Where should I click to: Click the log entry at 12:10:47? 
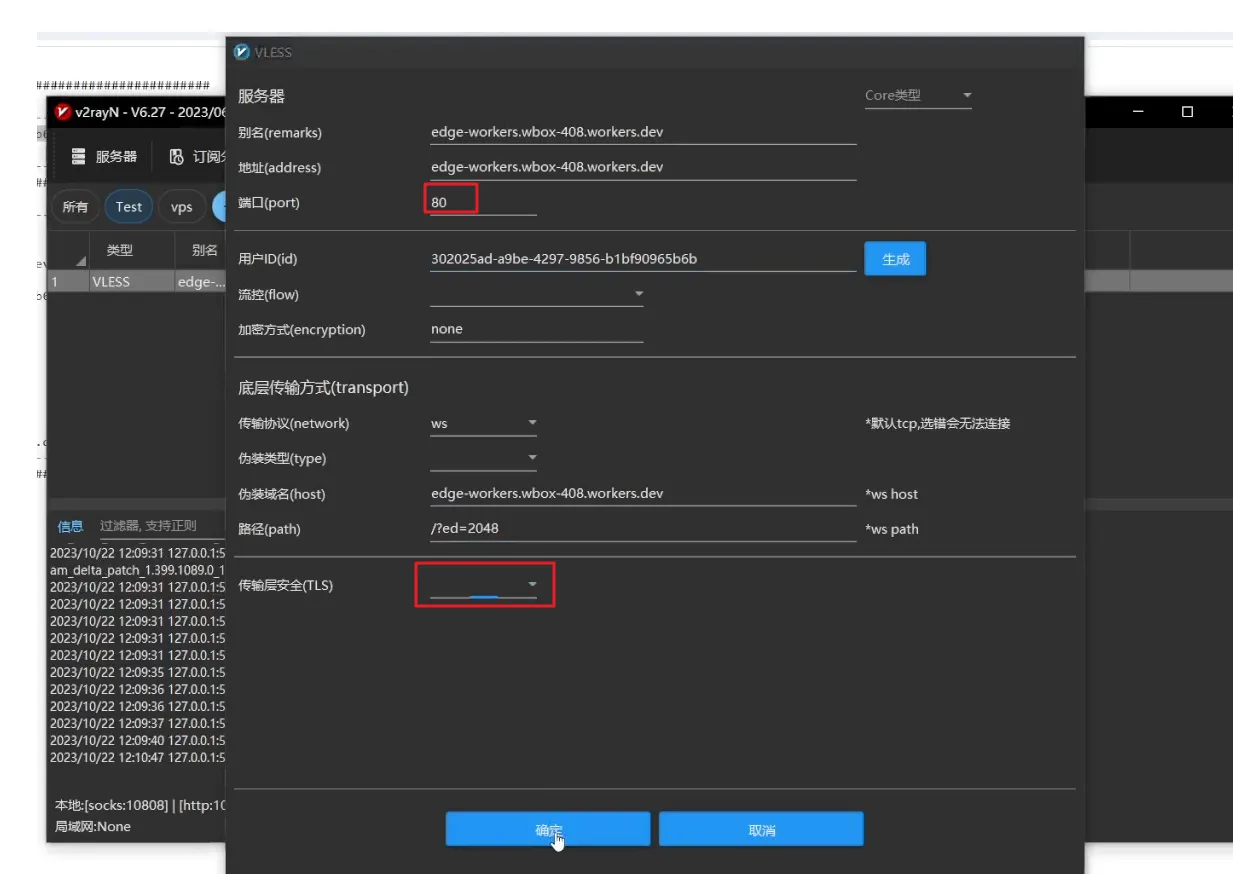[138, 757]
